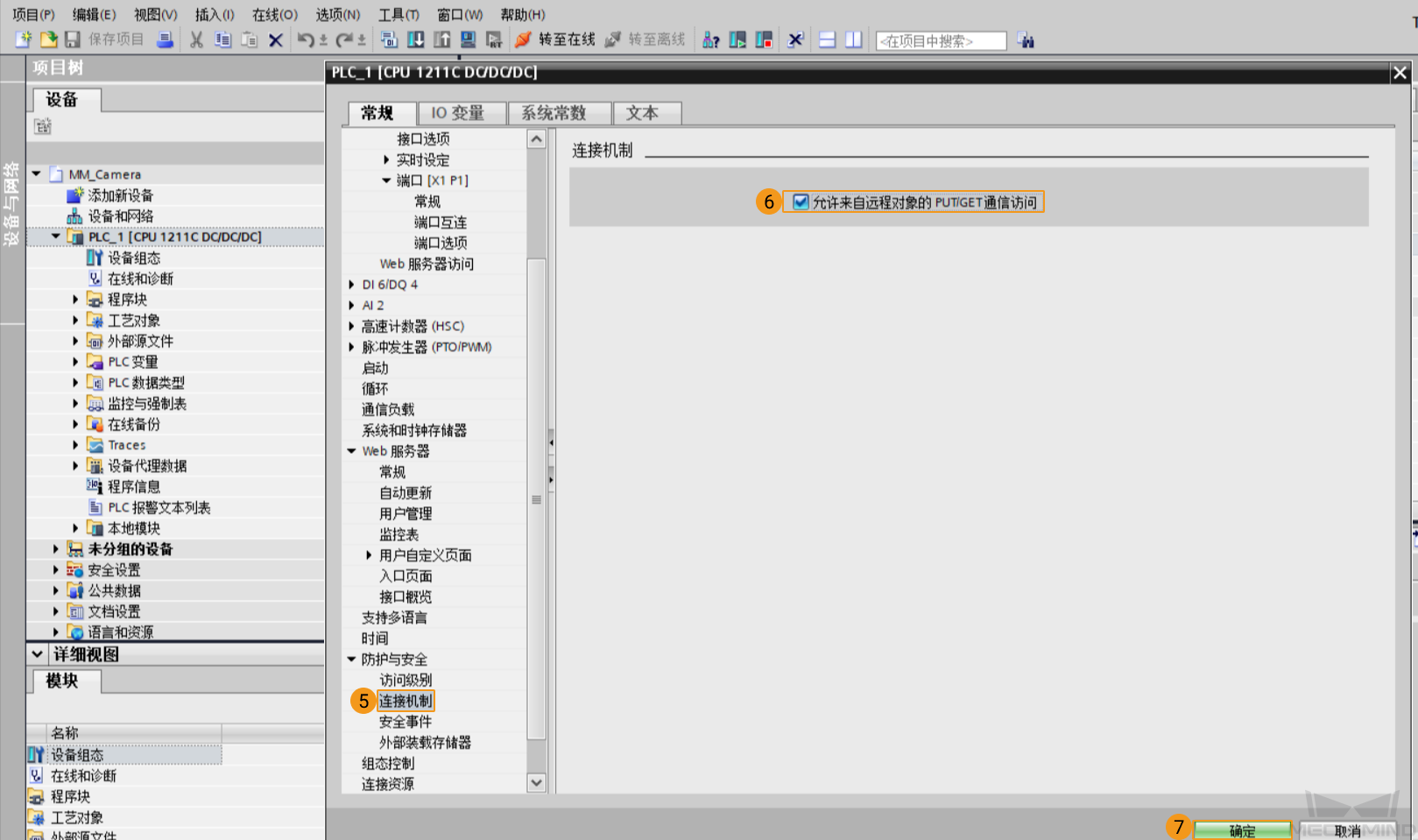Screen dimensions: 1418x840
Task: Click the Compile icon in toolbar
Action: tap(390, 39)
